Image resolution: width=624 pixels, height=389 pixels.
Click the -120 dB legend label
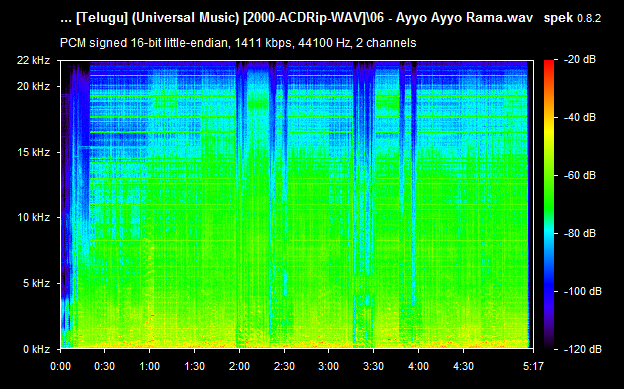[x=582, y=349]
